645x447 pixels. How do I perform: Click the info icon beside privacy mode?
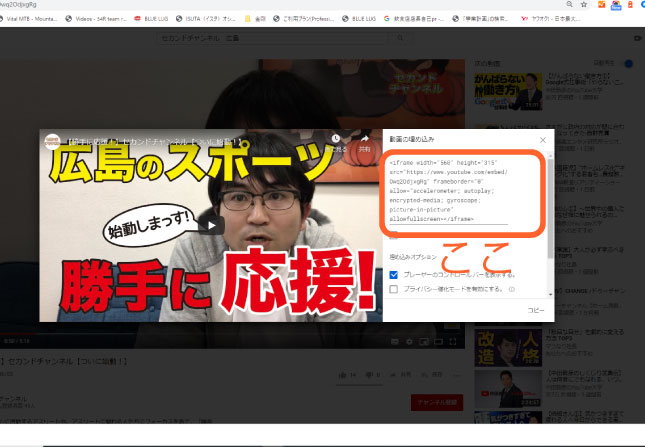pos(512,289)
